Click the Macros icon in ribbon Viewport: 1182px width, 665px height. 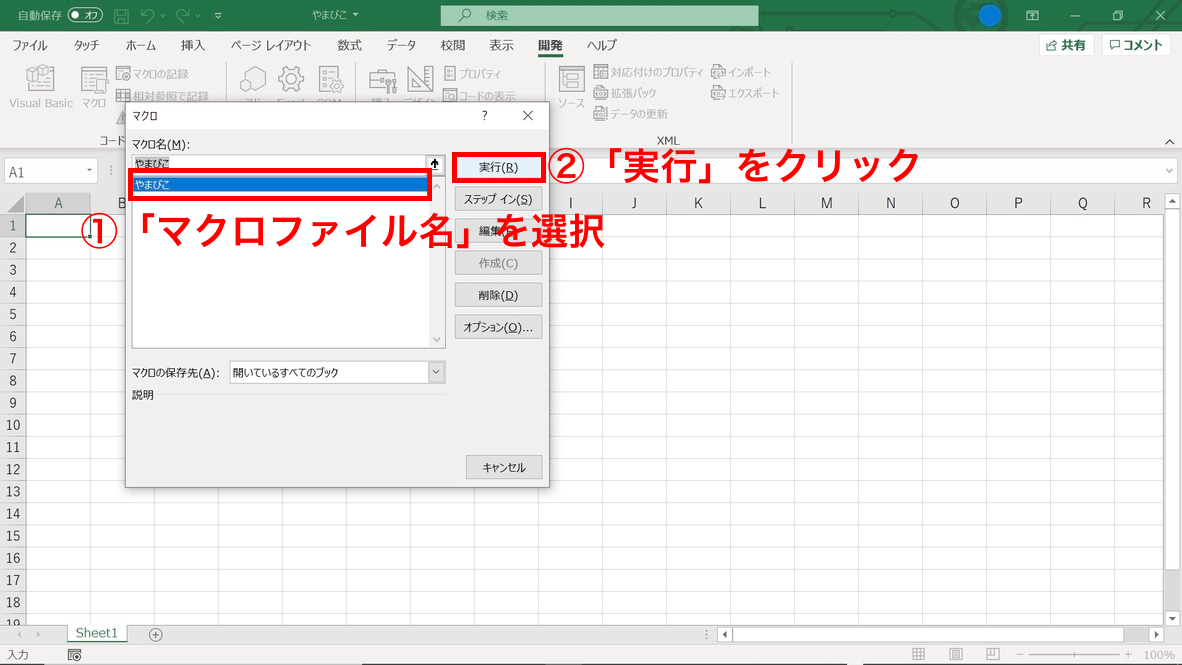point(94,87)
